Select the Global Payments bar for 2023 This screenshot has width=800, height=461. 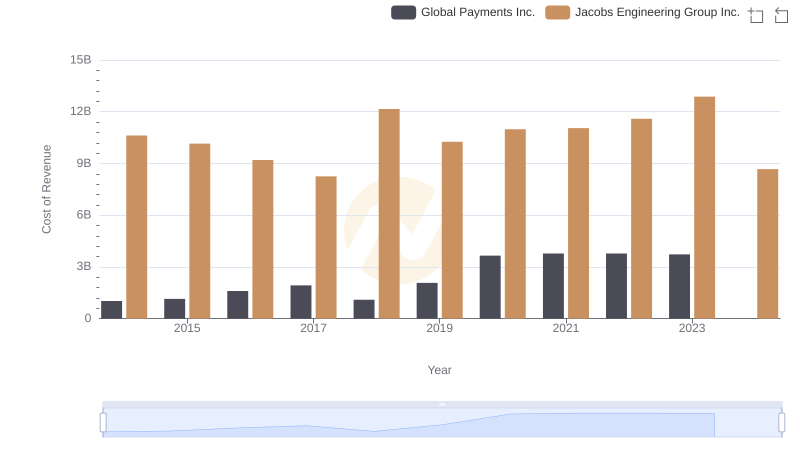679,287
